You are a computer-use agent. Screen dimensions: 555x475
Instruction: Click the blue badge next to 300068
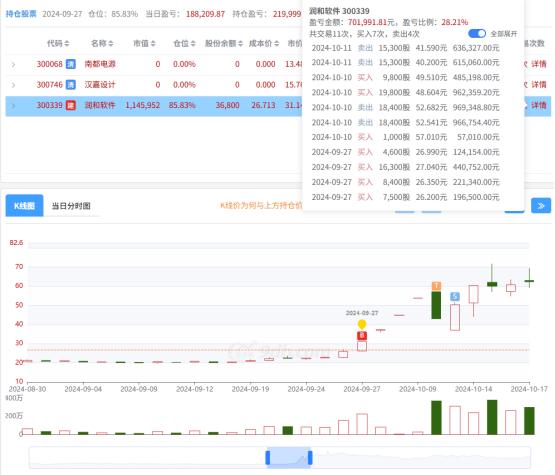pyautogui.click(x=71, y=64)
